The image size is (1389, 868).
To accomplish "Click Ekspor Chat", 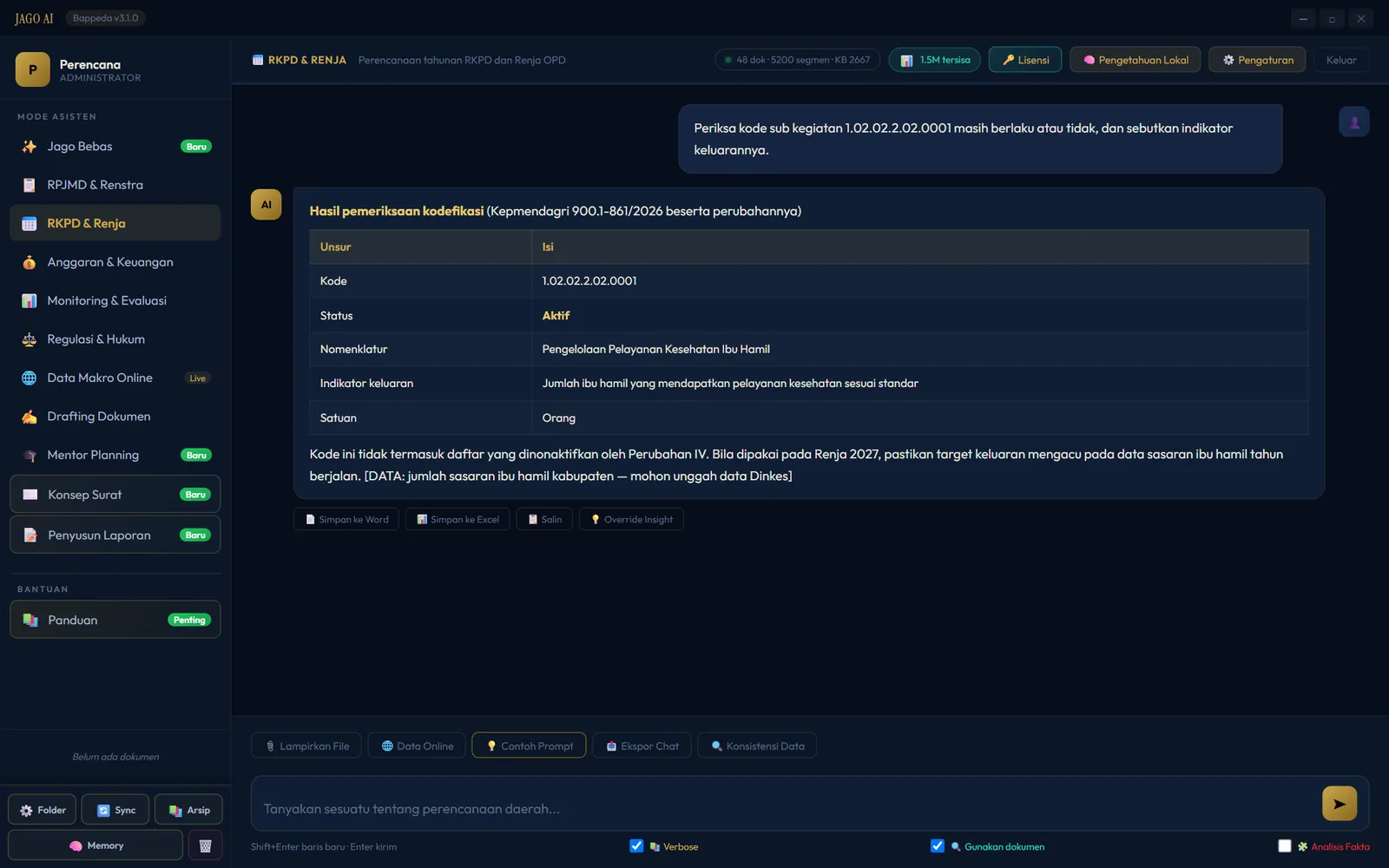I will point(642,746).
